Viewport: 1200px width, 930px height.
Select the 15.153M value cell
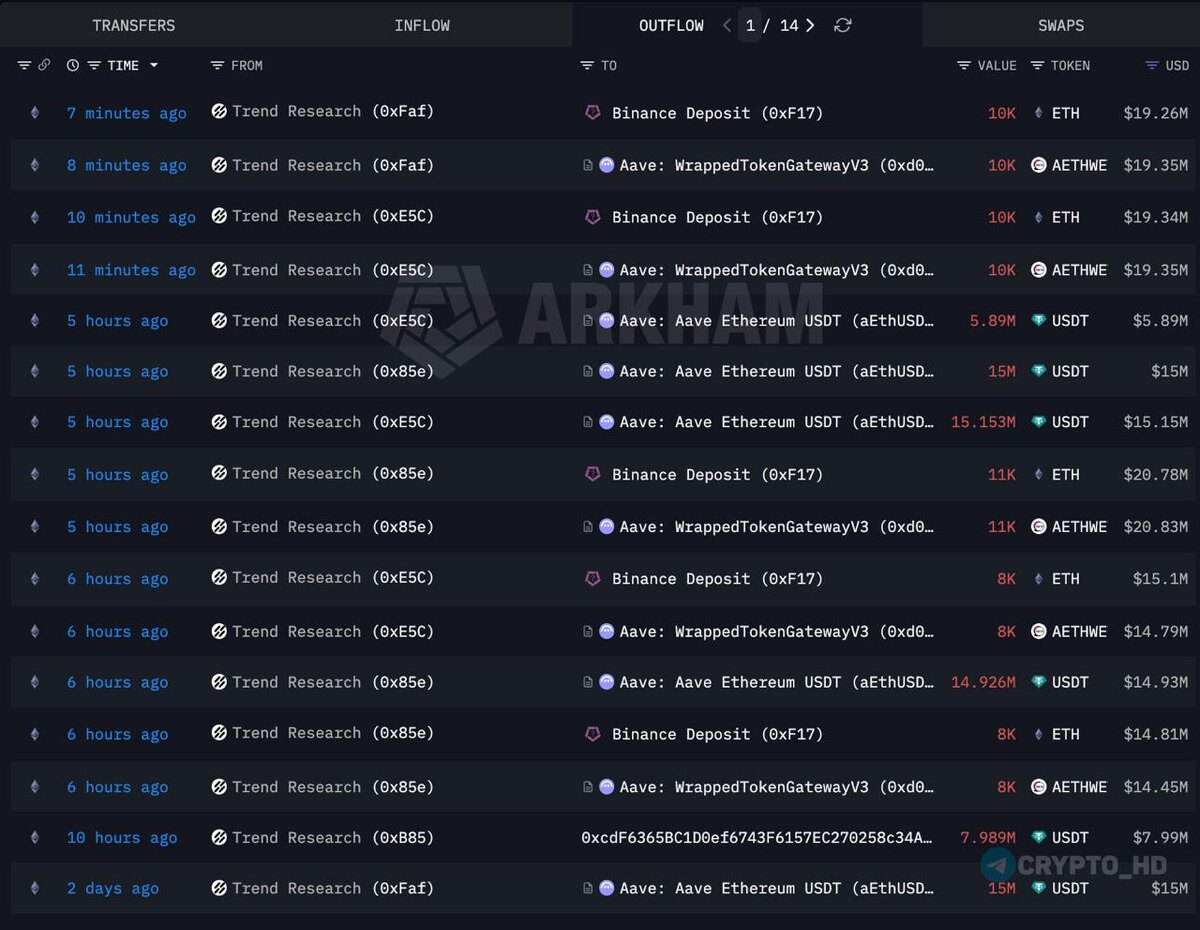pyautogui.click(x=983, y=422)
